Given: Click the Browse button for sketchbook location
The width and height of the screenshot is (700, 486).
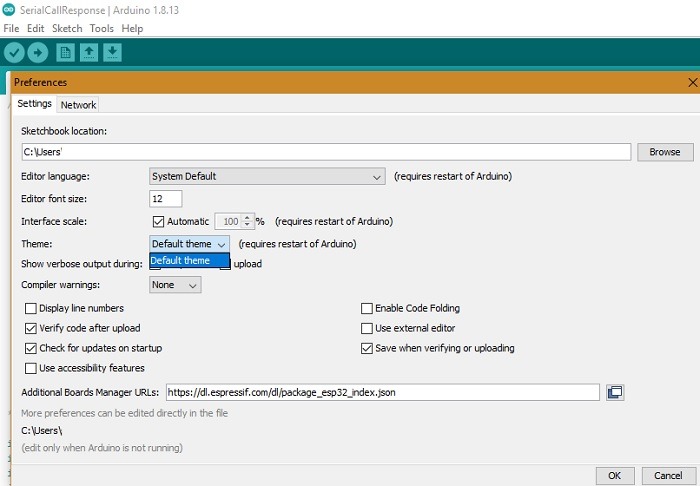Looking at the screenshot, I should point(665,152).
